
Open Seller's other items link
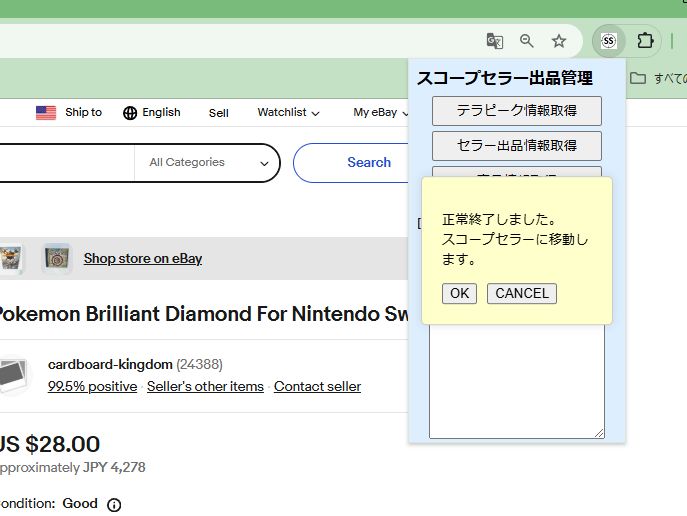tap(205, 386)
